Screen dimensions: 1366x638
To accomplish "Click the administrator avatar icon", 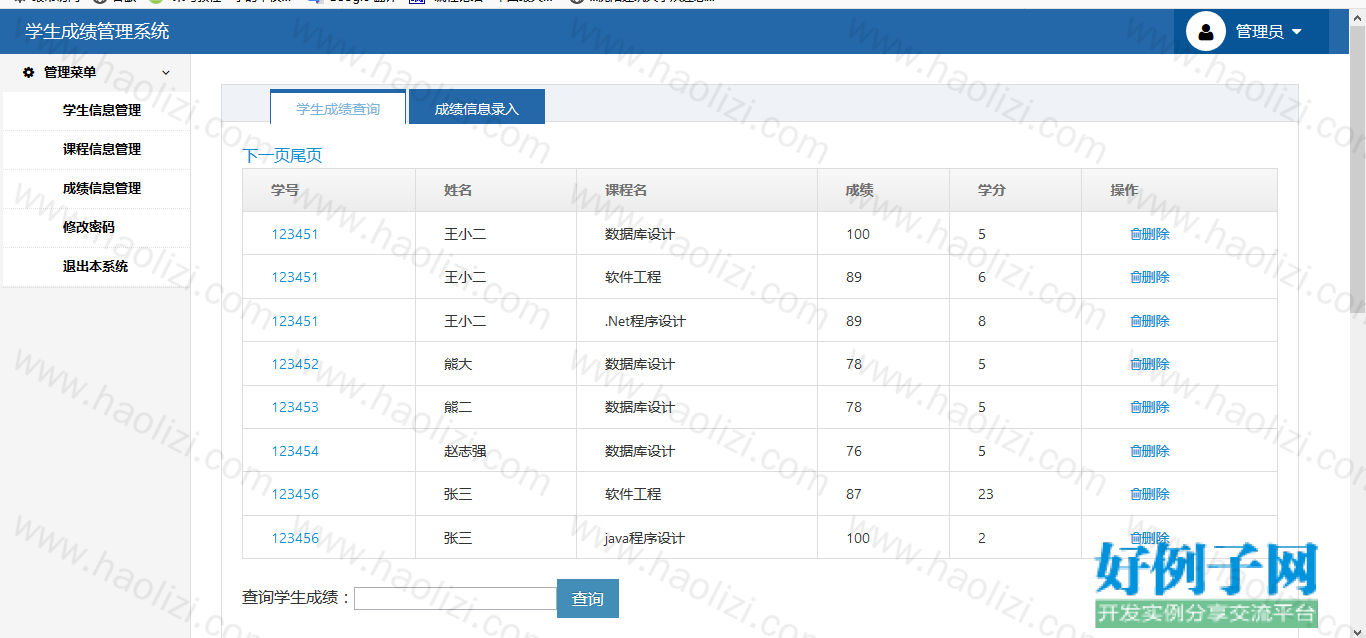I will (1206, 31).
